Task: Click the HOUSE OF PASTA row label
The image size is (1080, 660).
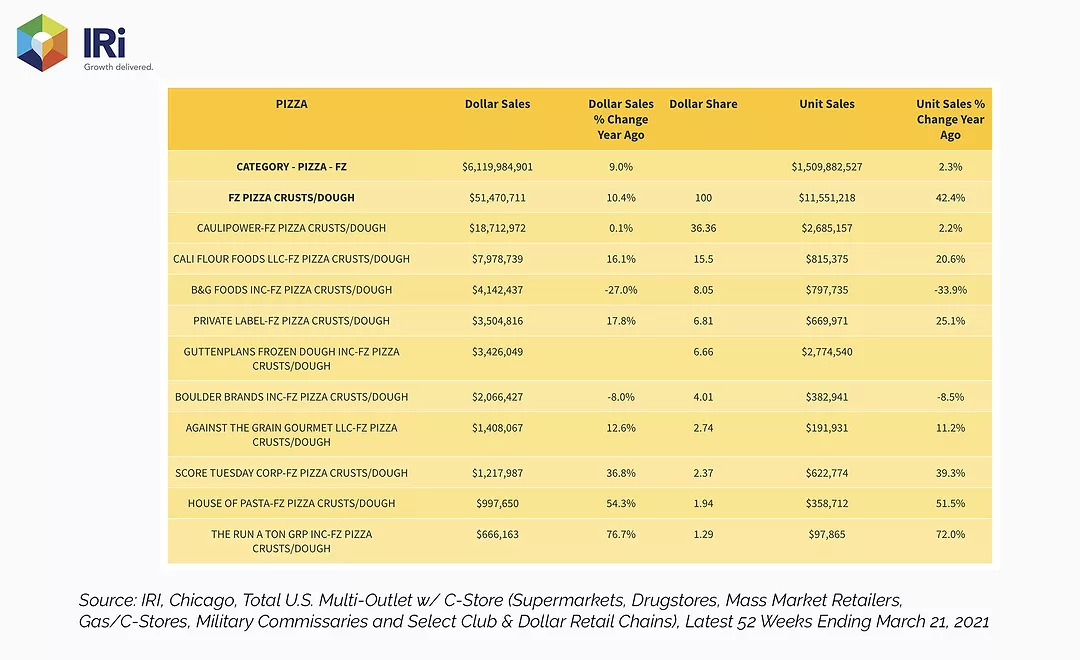Action: point(291,504)
